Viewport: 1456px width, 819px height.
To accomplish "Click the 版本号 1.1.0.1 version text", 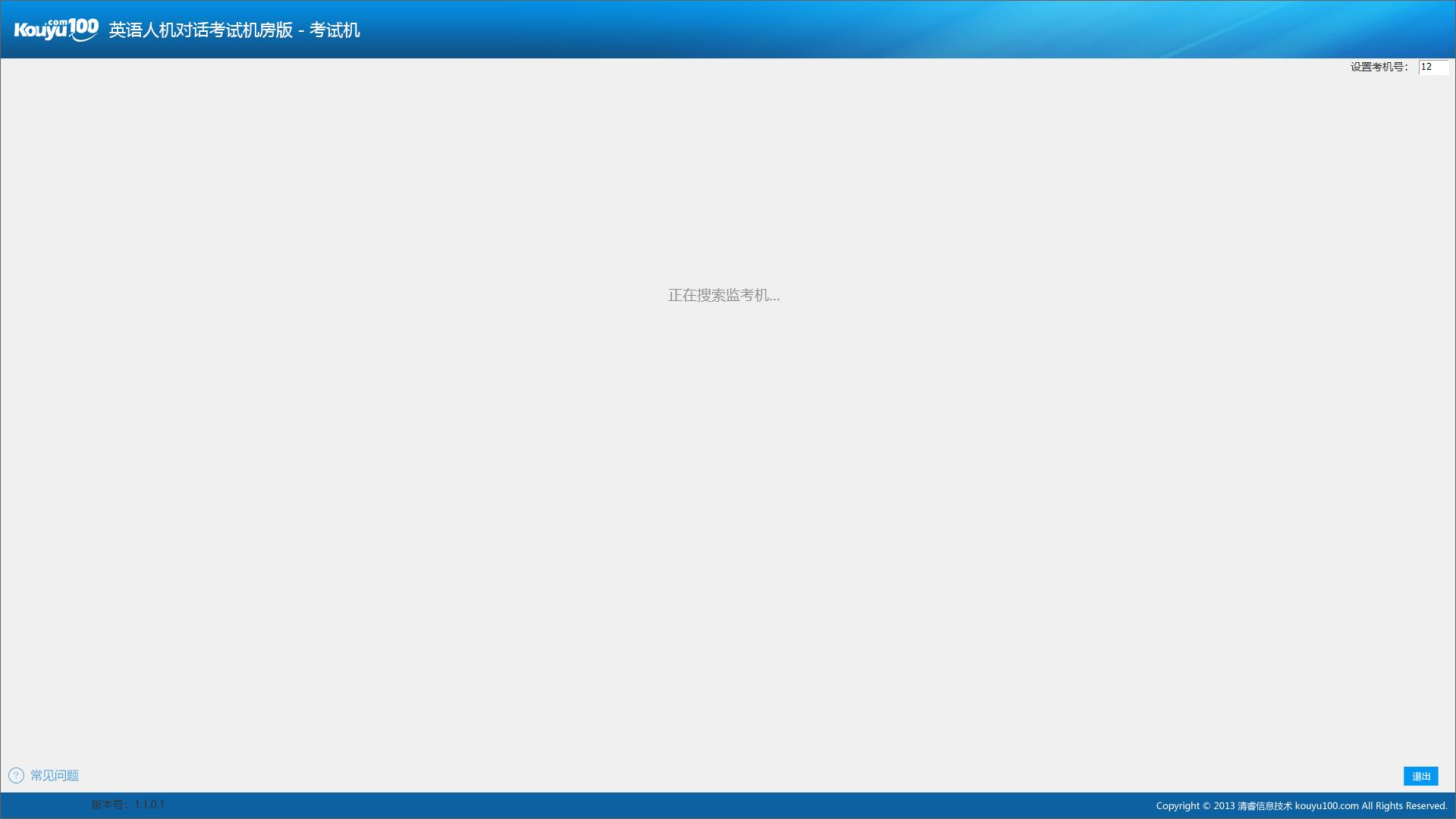I will click(127, 805).
